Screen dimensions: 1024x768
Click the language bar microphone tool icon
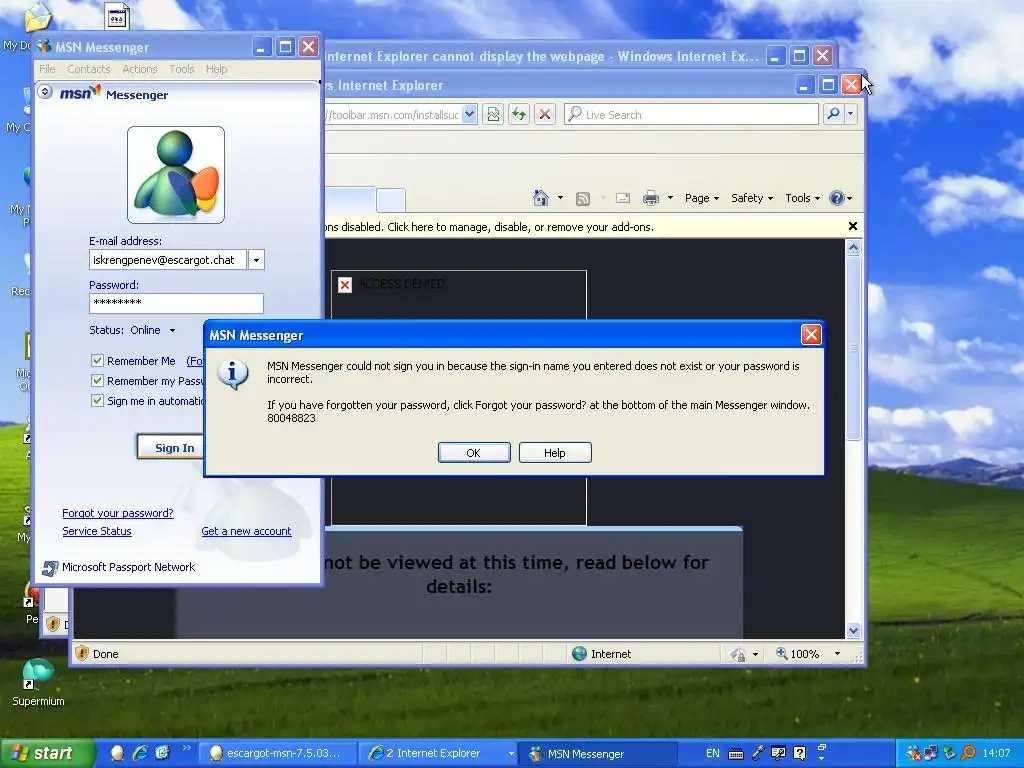758,753
